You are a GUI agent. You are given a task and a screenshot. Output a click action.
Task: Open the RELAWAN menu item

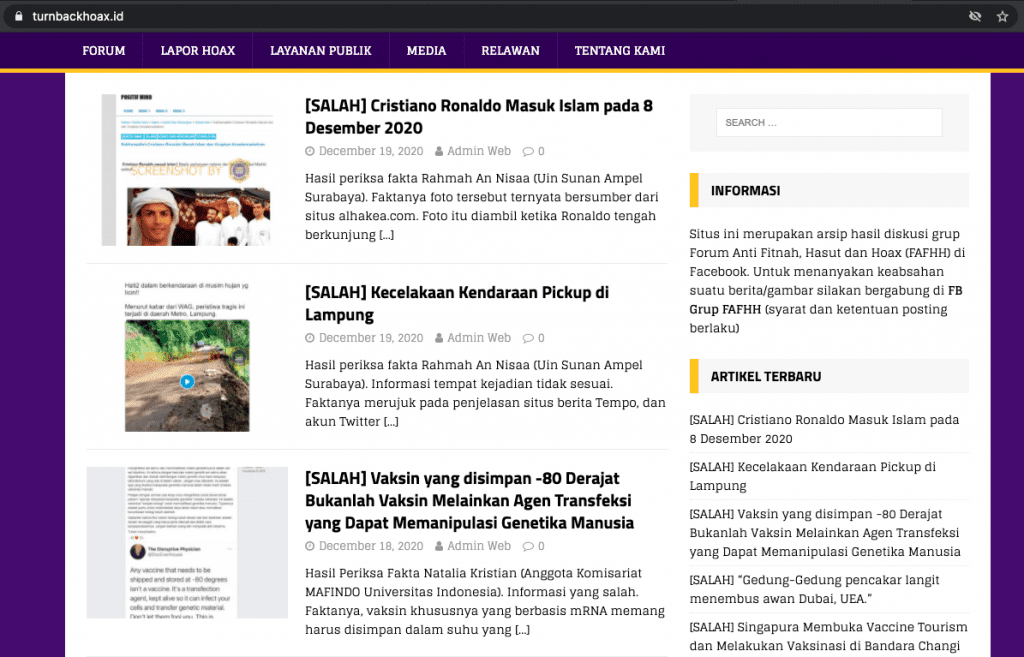coord(511,50)
